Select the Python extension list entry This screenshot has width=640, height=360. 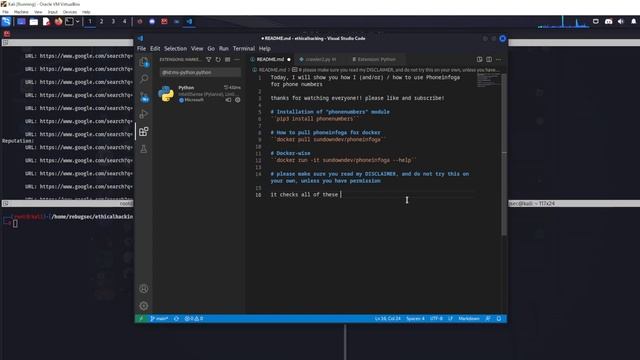click(x=200, y=93)
